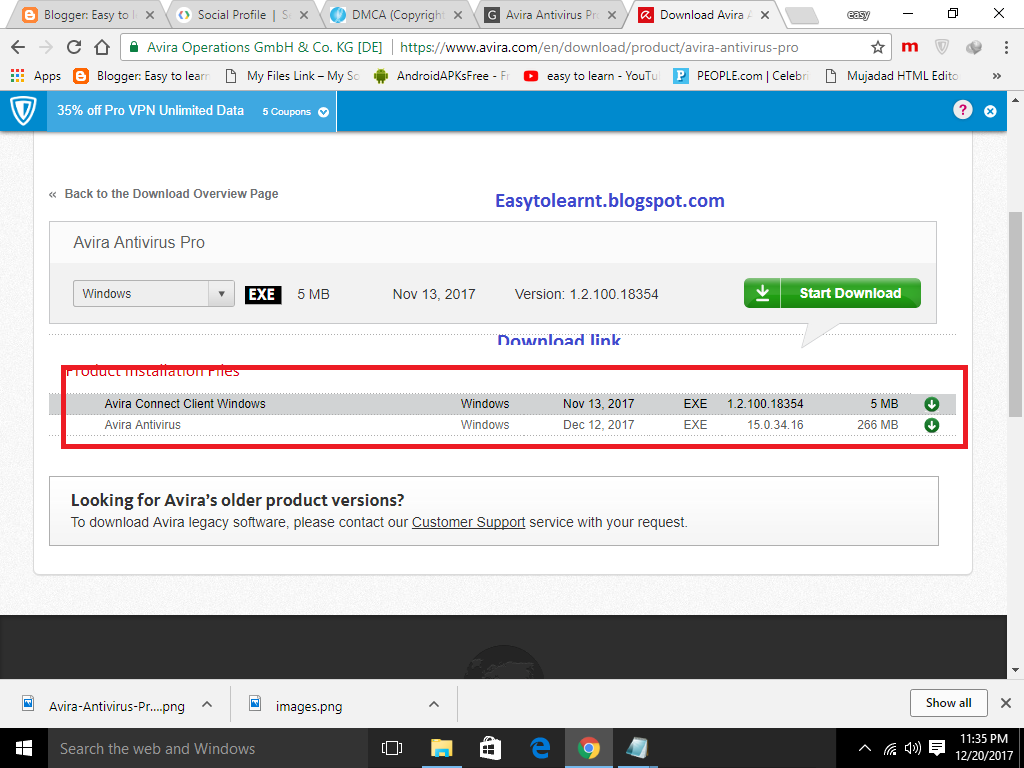Expand the 5 Coupons dropdown
Image resolution: width=1024 pixels, height=768 pixels.
295,112
